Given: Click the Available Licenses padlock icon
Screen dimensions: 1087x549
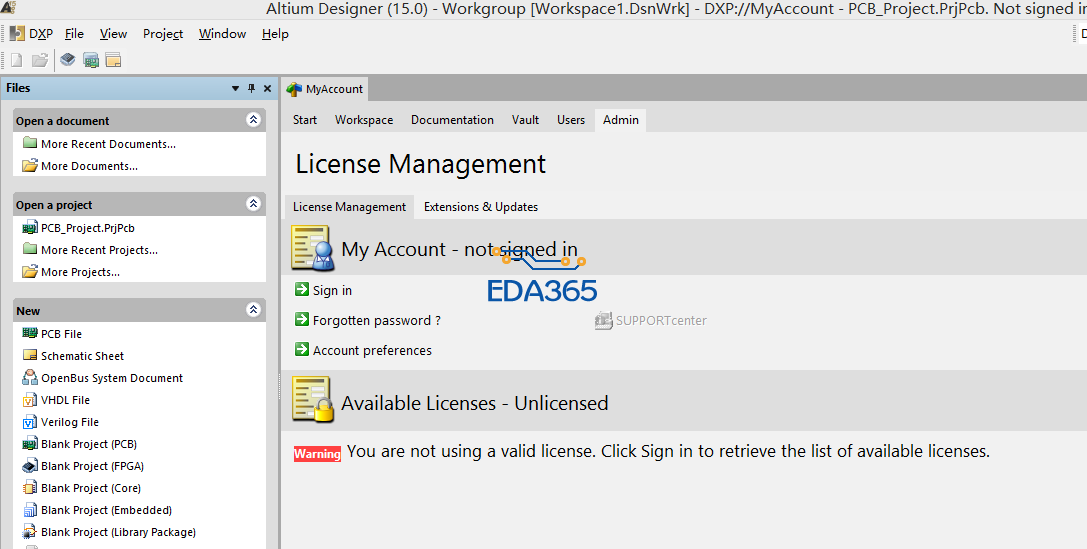Looking at the screenshot, I should click(311, 400).
